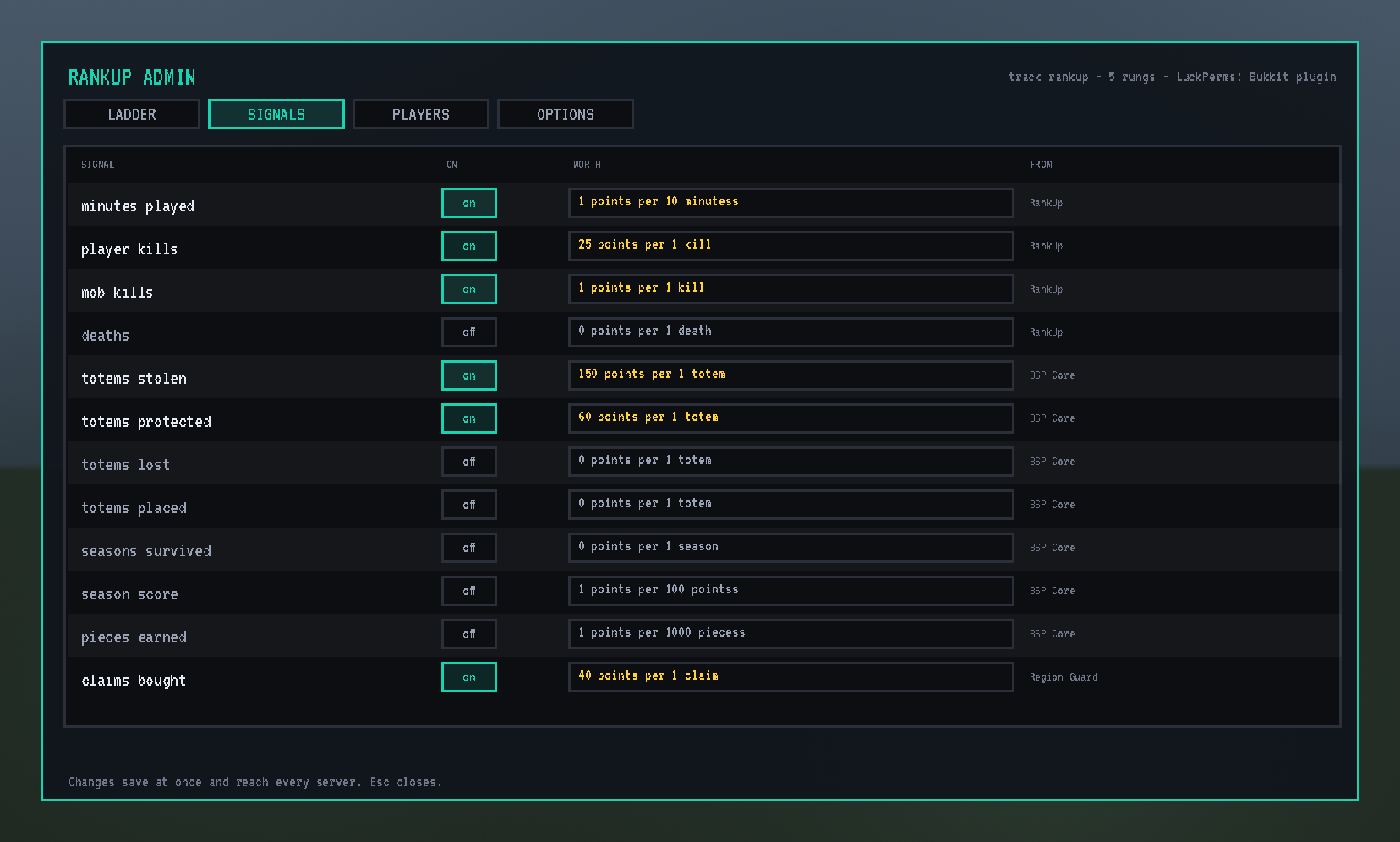The height and width of the screenshot is (842, 1400).
Task: Select the 'totems lost' label
Action: click(x=126, y=465)
